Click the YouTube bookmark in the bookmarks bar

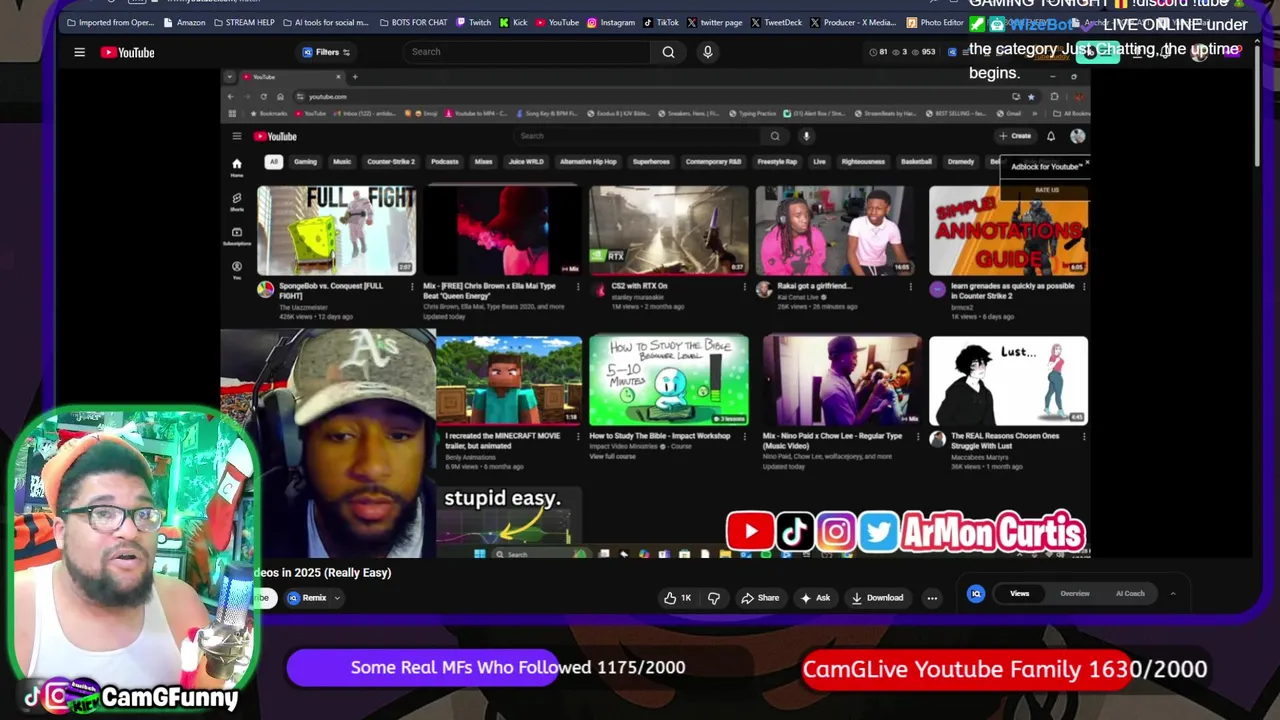pyautogui.click(x=557, y=22)
